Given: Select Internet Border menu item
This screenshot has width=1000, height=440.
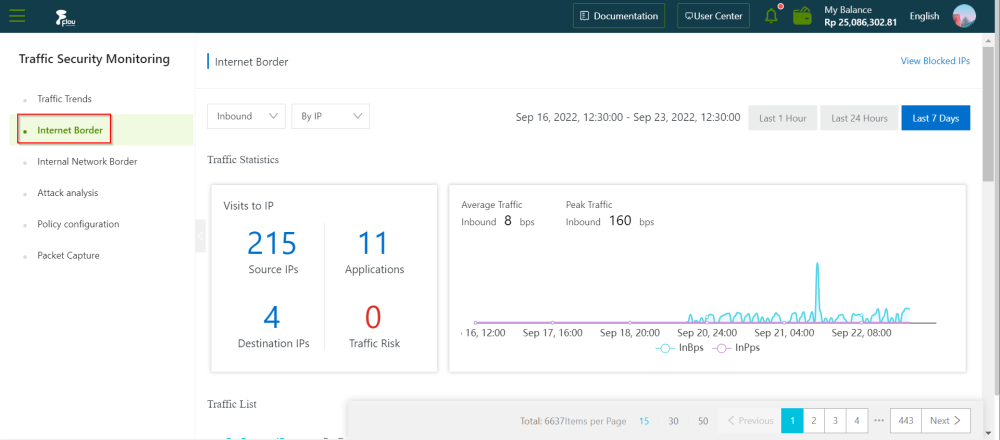Looking at the screenshot, I should (70, 130).
